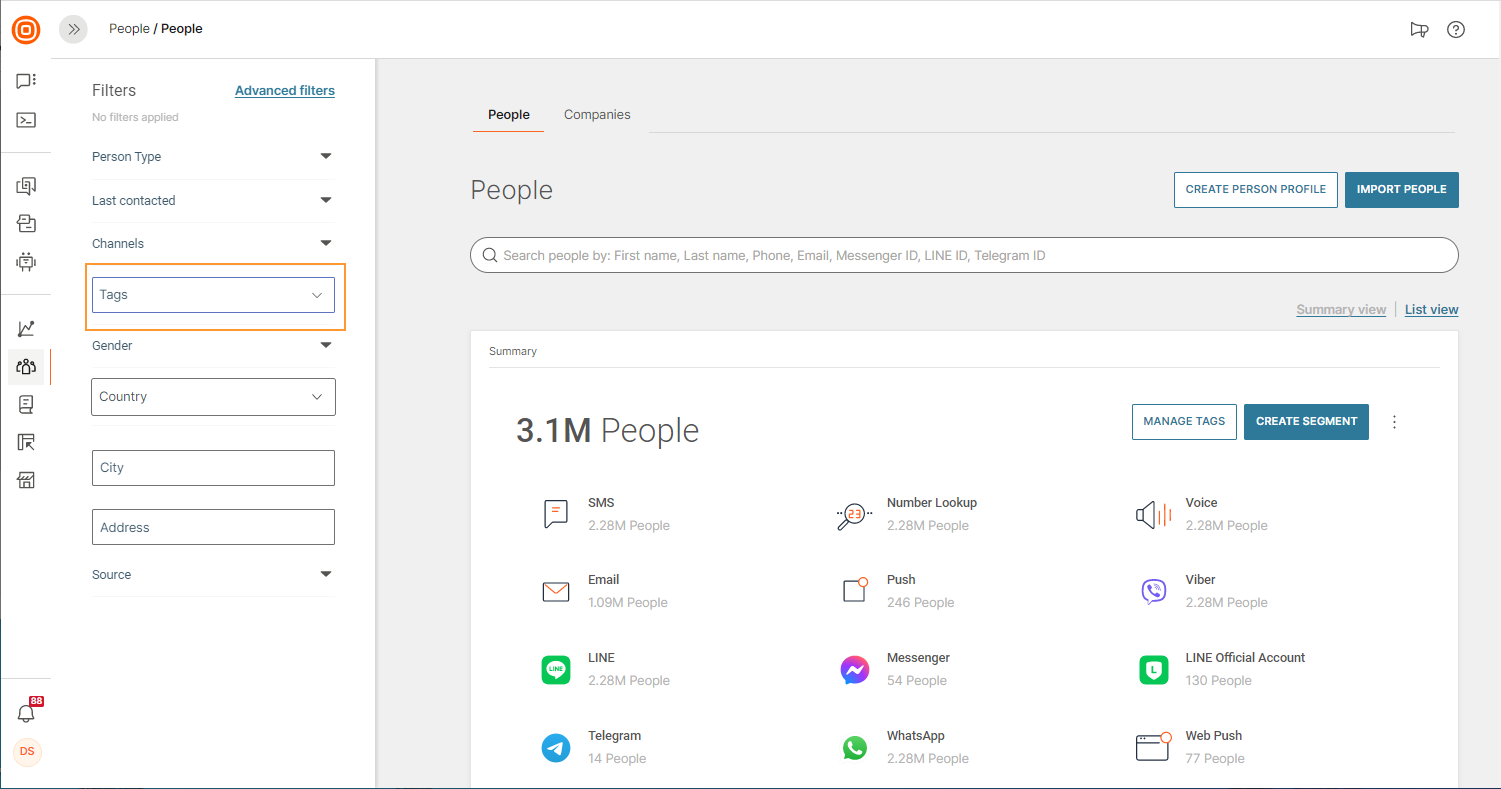Switch to List view

pyautogui.click(x=1431, y=310)
